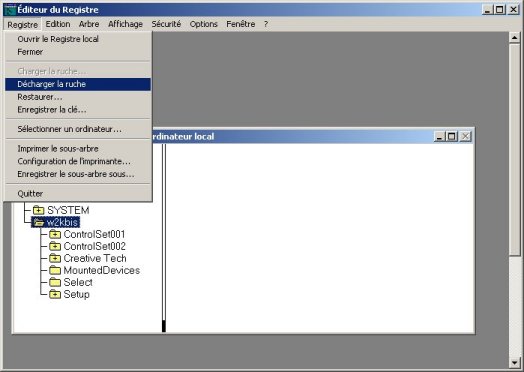Open the Sécurité menu
The height and width of the screenshot is (372, 524).
click(166, 24)
